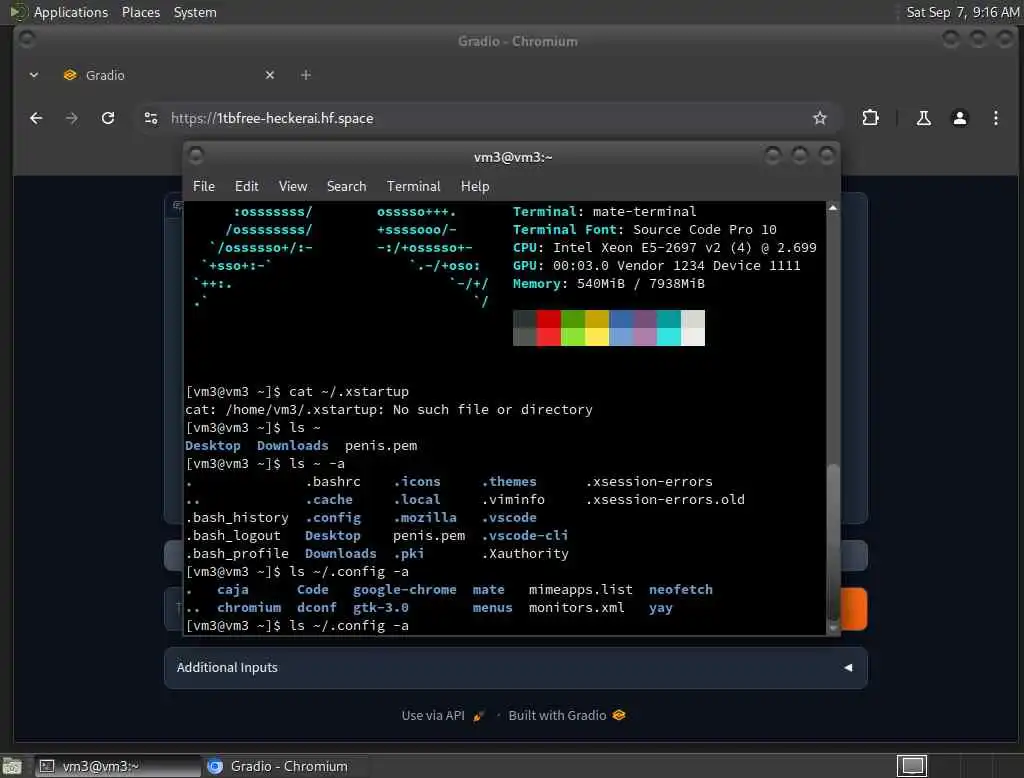This screenshot has height=778, width=1024.
Task: Click the green neofetch color block
Action: pos(573,328)
